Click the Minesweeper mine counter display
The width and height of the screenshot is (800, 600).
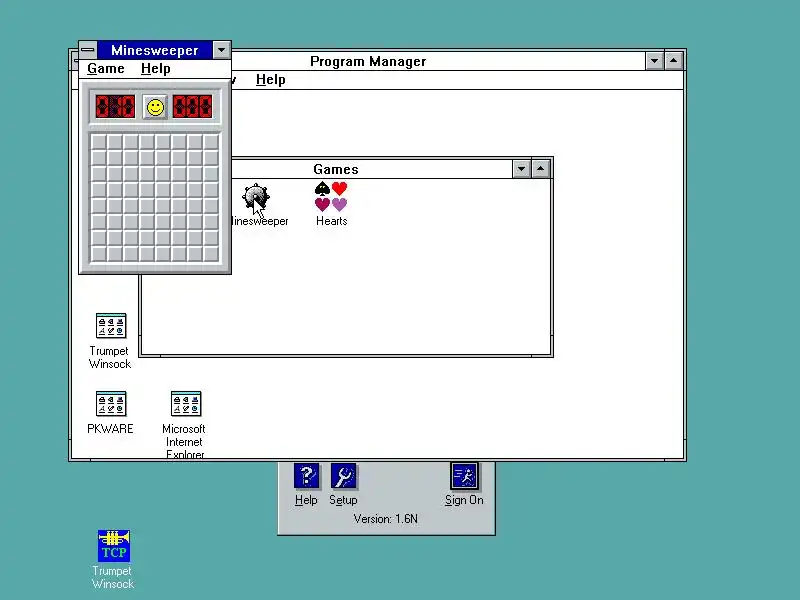point(115,107)
